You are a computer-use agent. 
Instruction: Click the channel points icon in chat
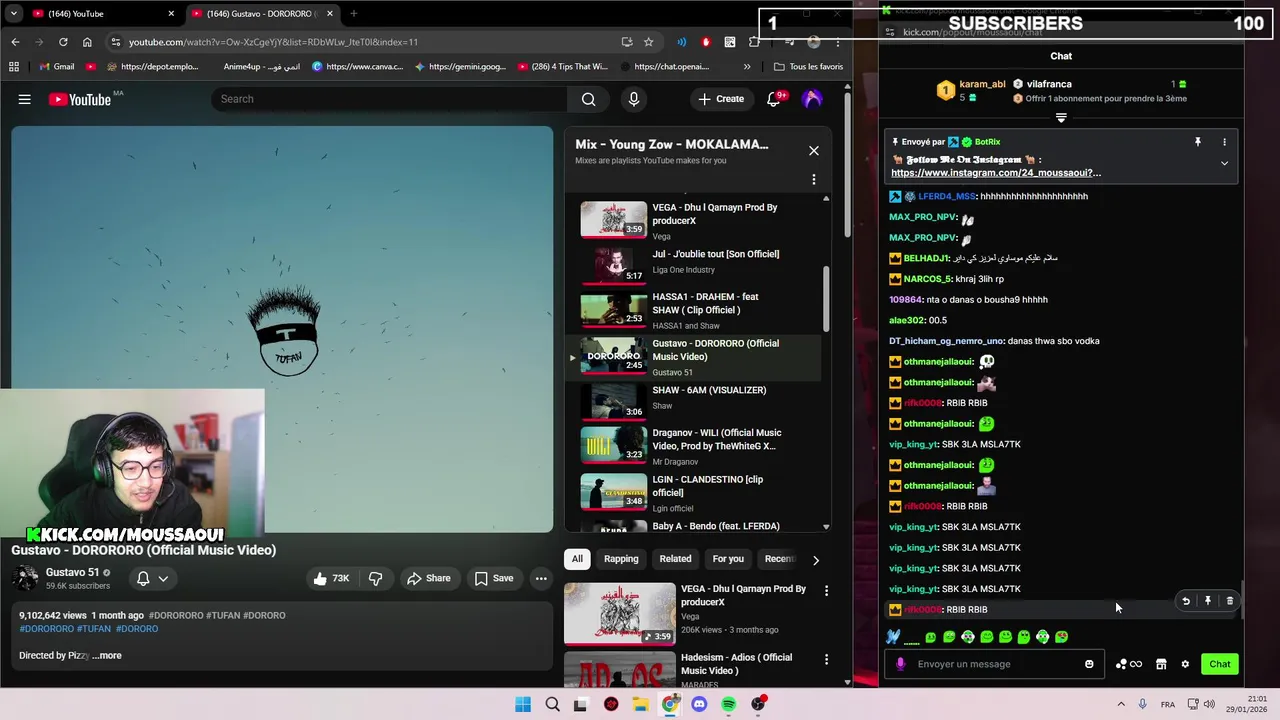[x=1128, y=664]
